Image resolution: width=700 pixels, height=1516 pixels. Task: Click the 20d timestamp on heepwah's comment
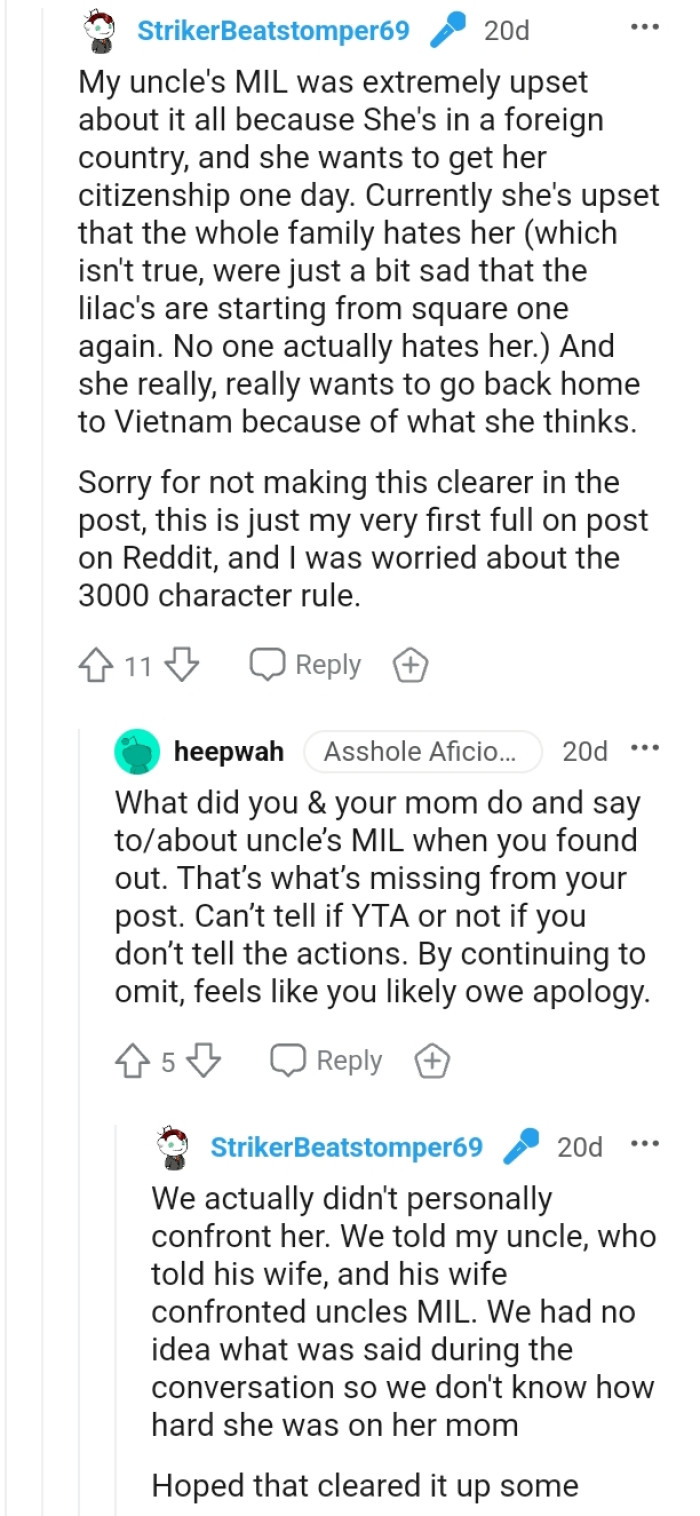coord(585,752)
